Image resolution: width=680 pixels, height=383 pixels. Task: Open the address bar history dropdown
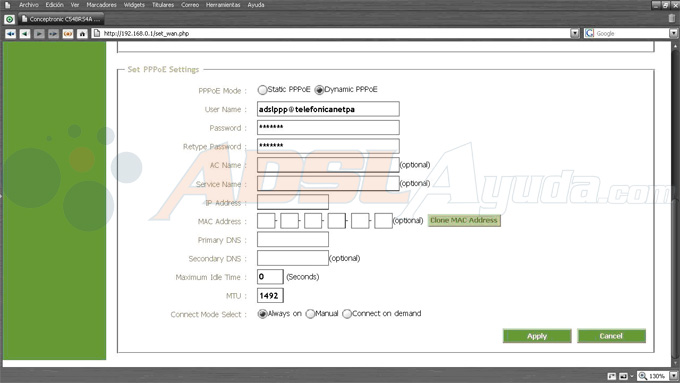point(575,33)
